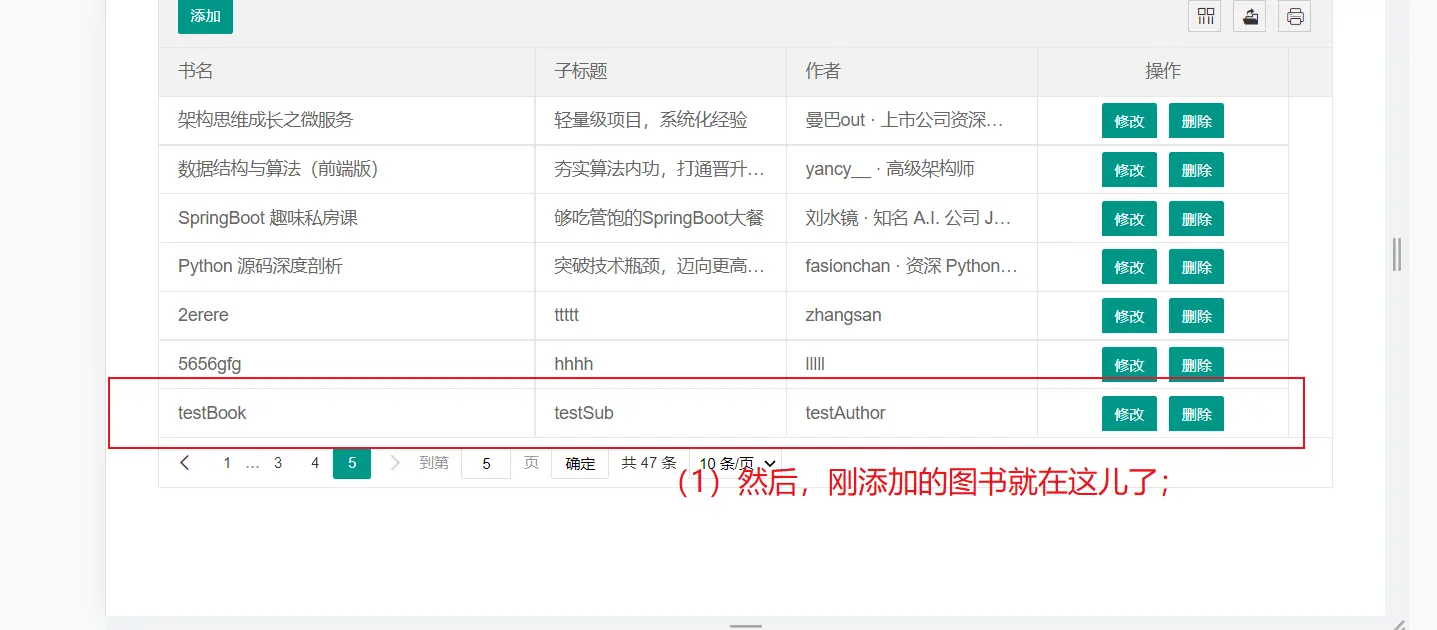Select the testBook book name cell

pos(346,413)
